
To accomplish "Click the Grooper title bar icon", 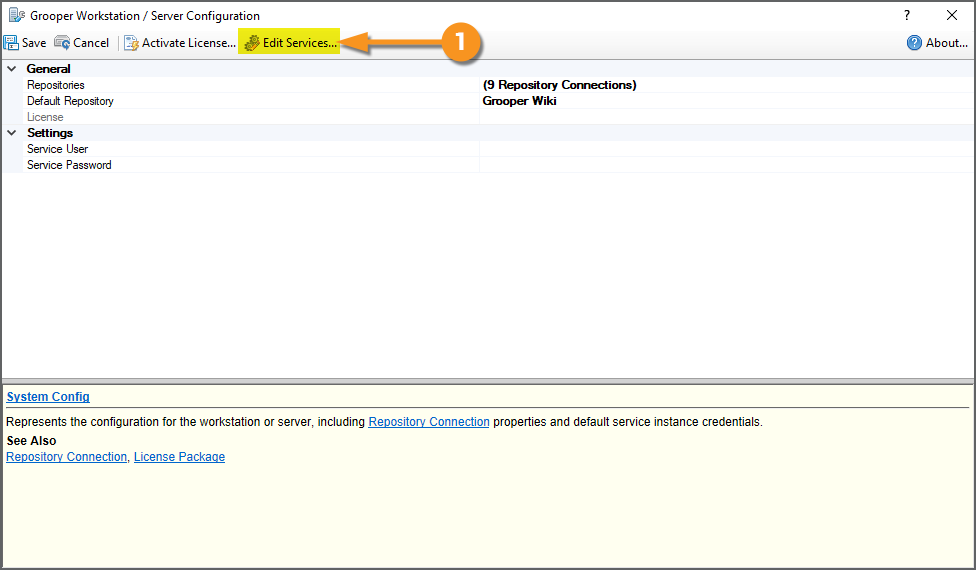I will point(16,15).
